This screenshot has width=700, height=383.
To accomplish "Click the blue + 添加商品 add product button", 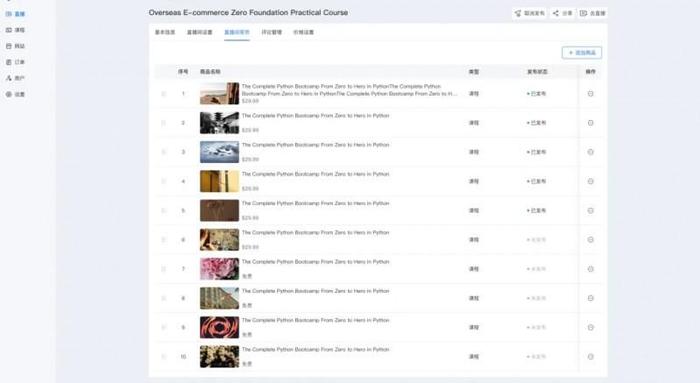I will coord(582,53).
